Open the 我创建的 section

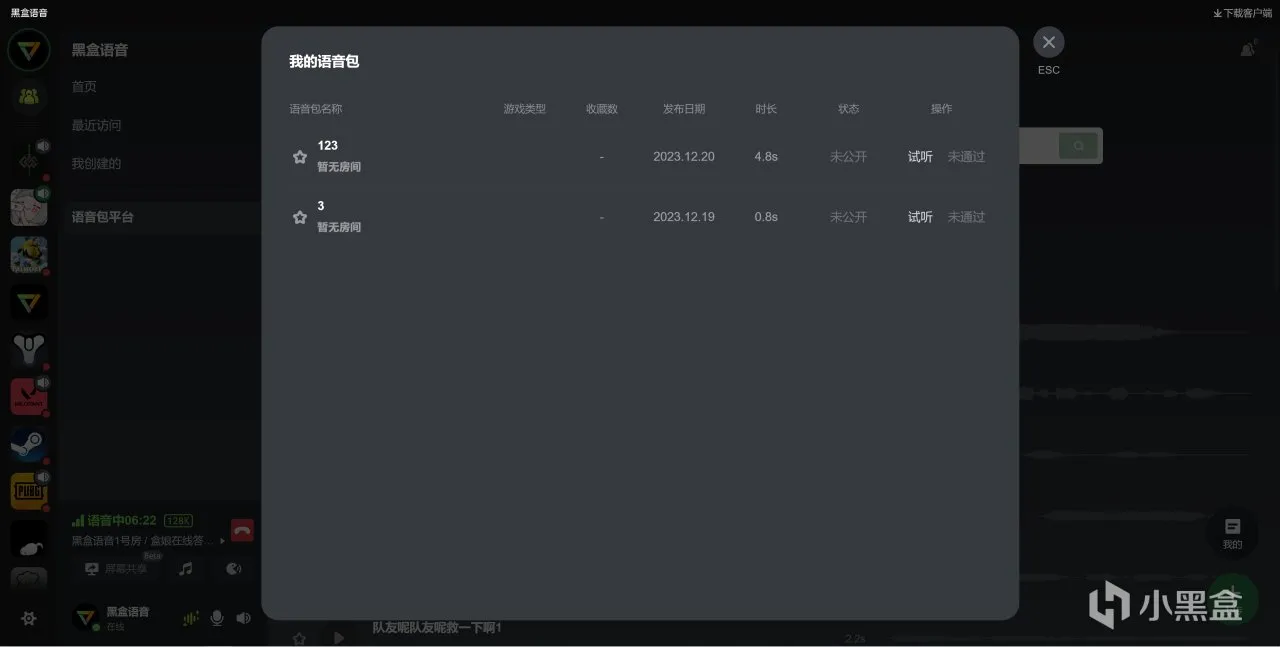point(96,163)
